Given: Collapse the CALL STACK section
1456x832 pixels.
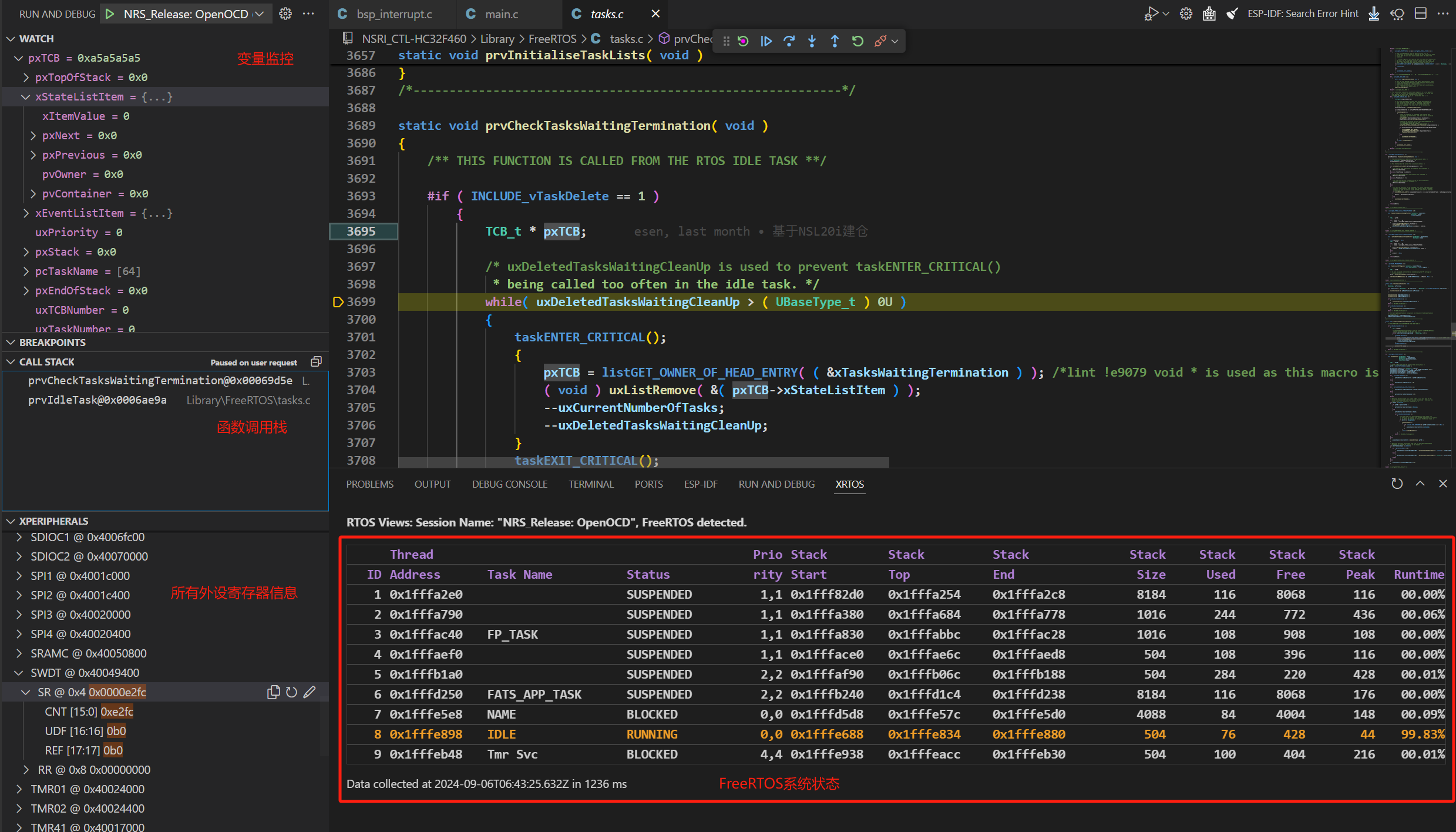Looking at the screenshot, I should (x=11, y=362).
